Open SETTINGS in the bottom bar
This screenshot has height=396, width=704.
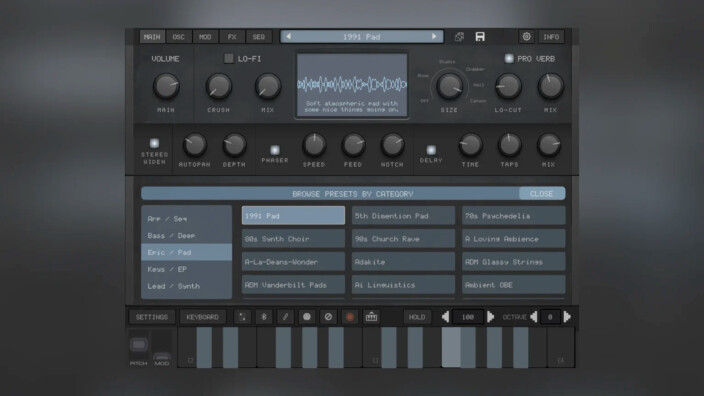152,317
